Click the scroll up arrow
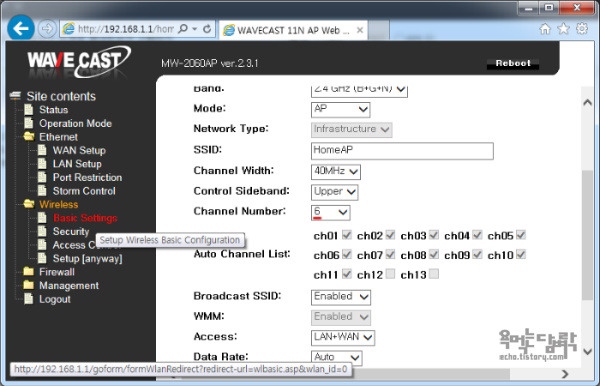The width and height of the screenshot is (600, 386). (x=587, y=102)
